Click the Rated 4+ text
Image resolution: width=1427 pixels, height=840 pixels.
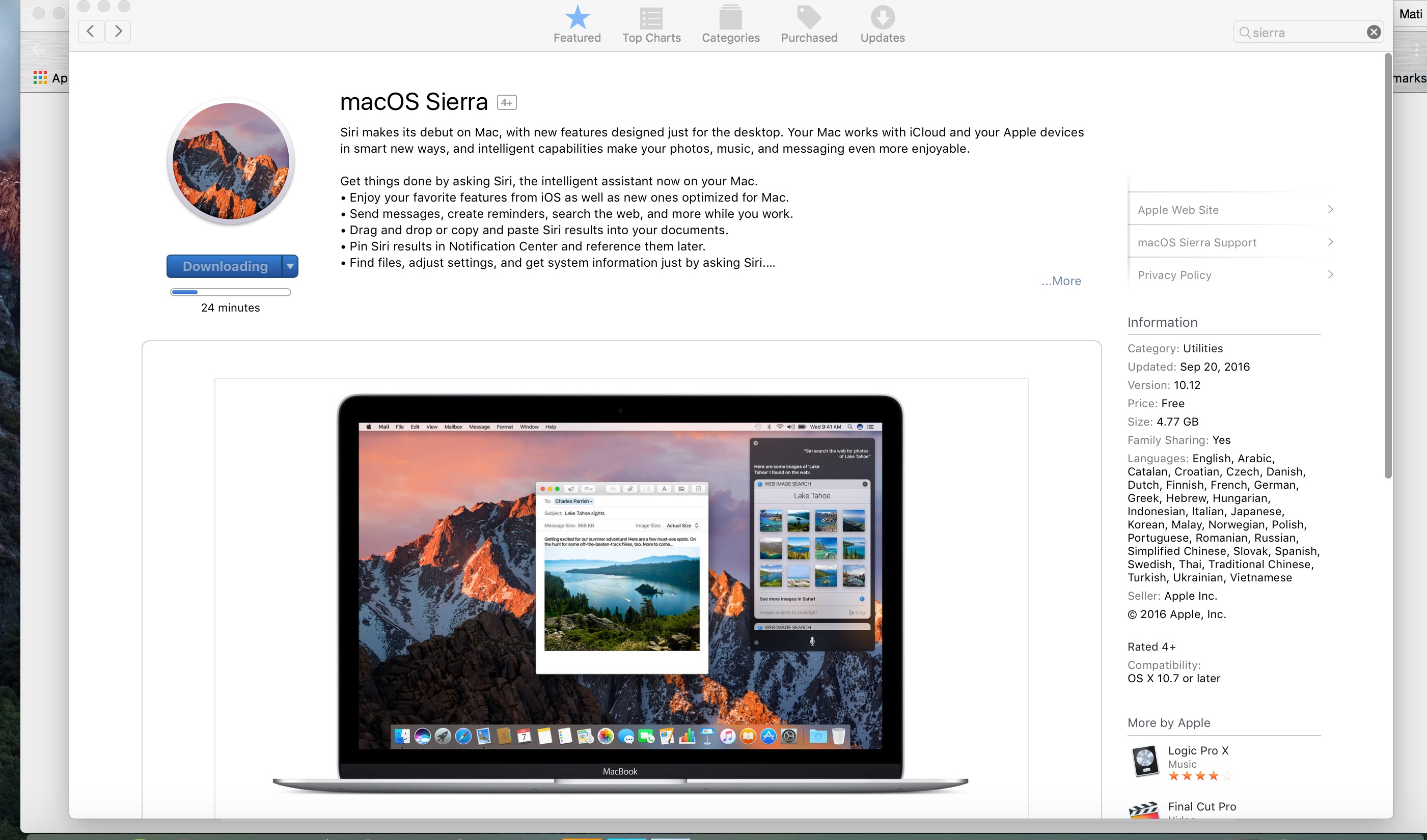point(1151,647)
